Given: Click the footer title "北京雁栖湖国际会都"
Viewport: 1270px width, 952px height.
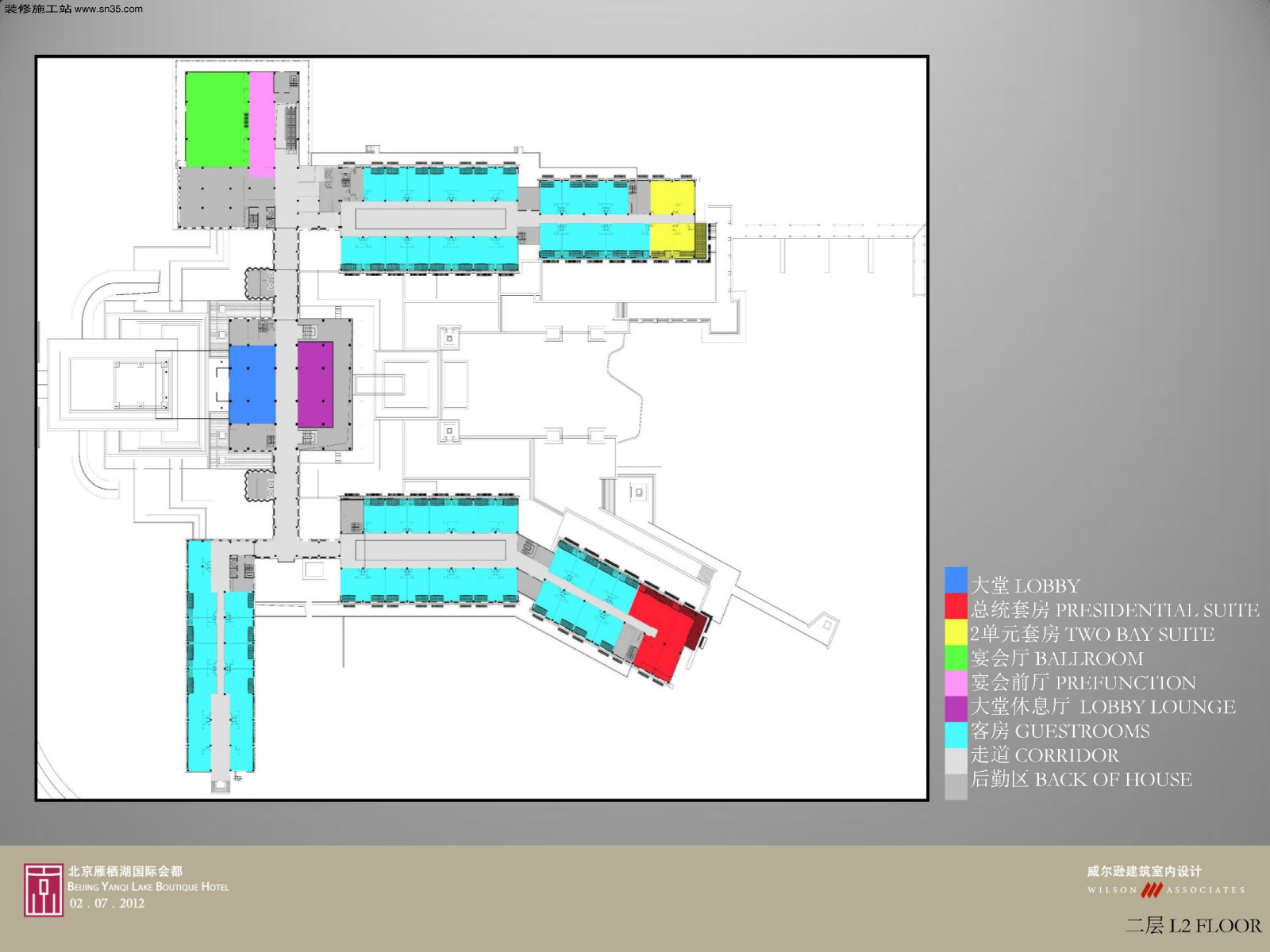Looking at the screenshot, I should click(125, 871).
